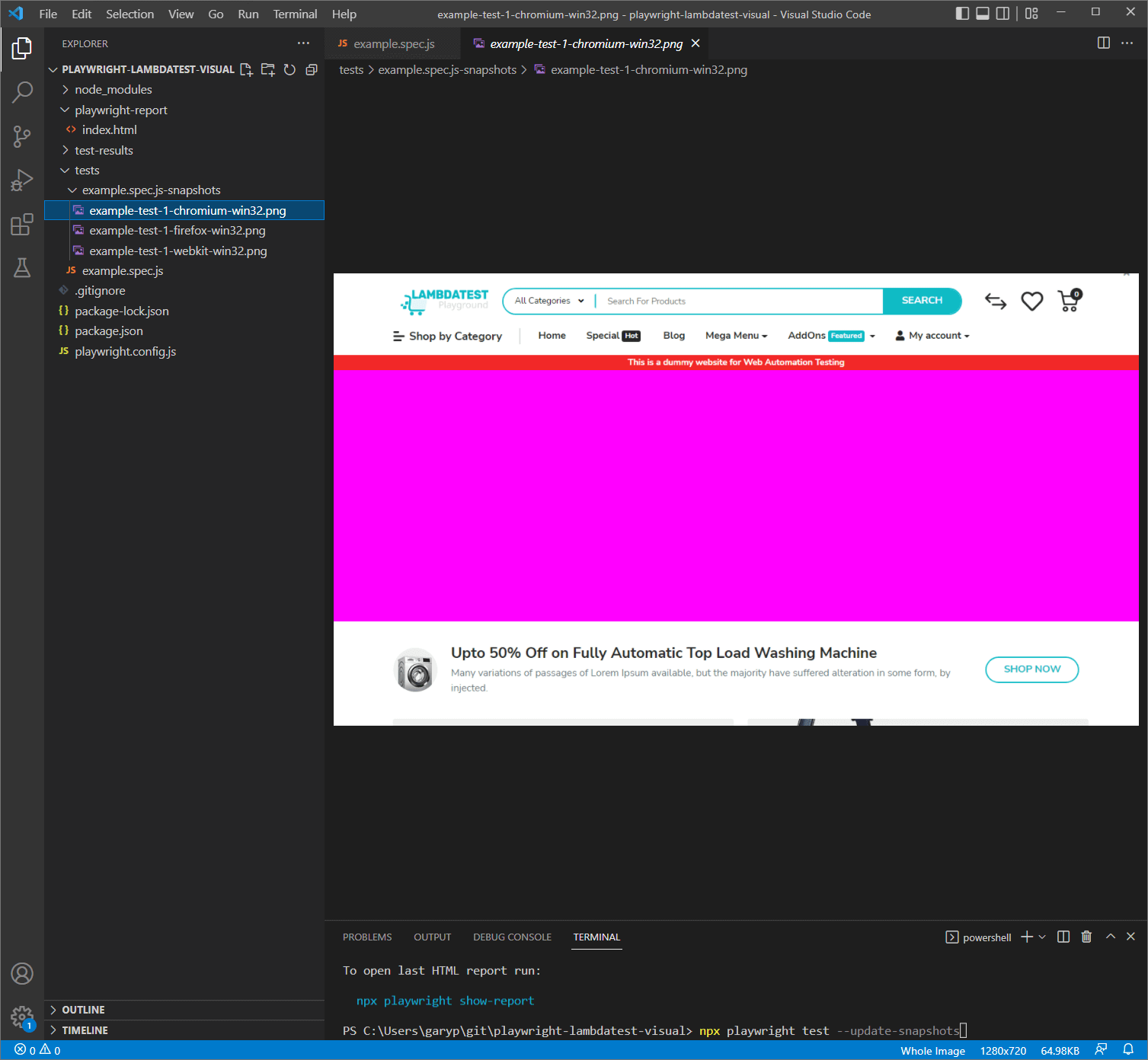Open the Search view in the Activity Bar

22,91
